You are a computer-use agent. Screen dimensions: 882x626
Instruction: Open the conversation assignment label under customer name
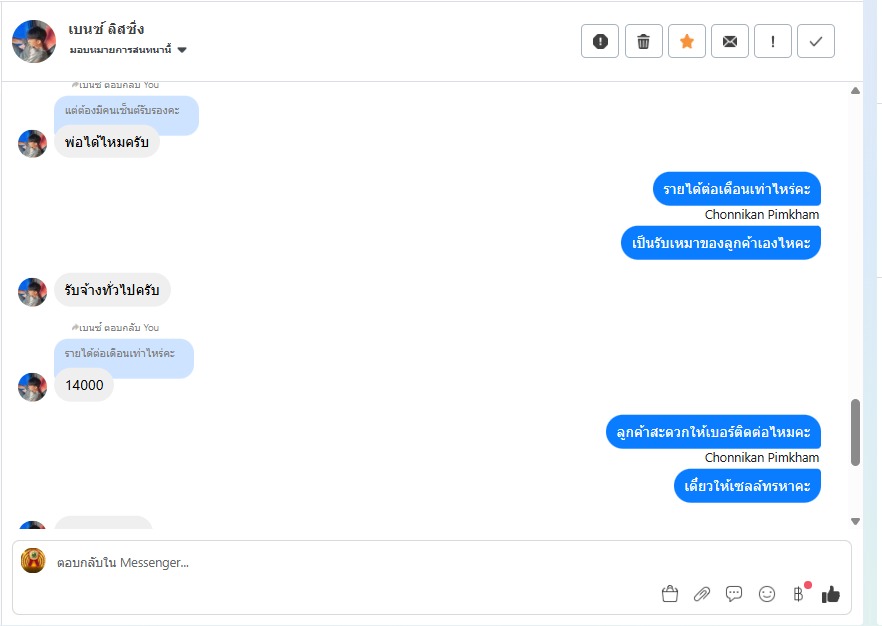(x=120, y=50)
